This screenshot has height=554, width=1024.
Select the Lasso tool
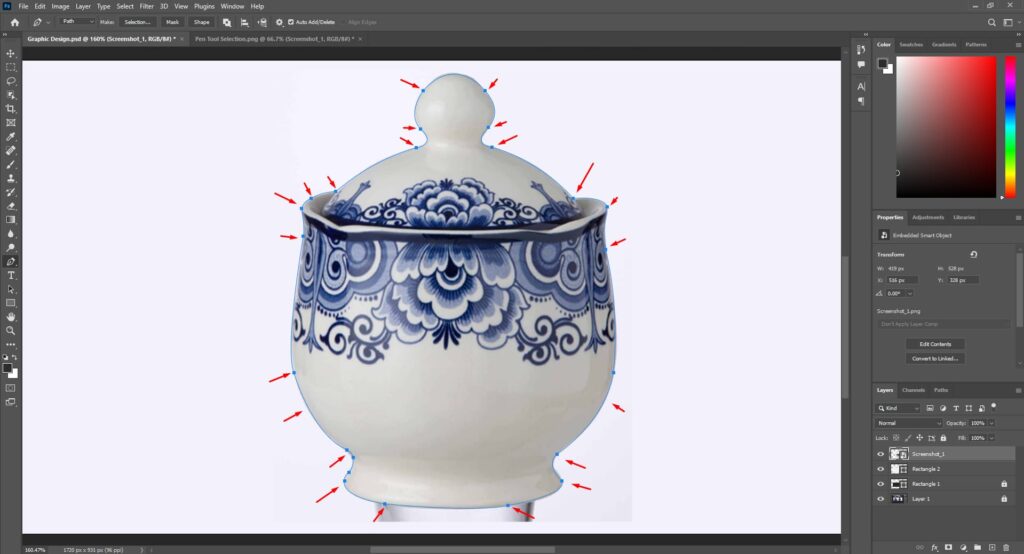click(x=10, y=81)
